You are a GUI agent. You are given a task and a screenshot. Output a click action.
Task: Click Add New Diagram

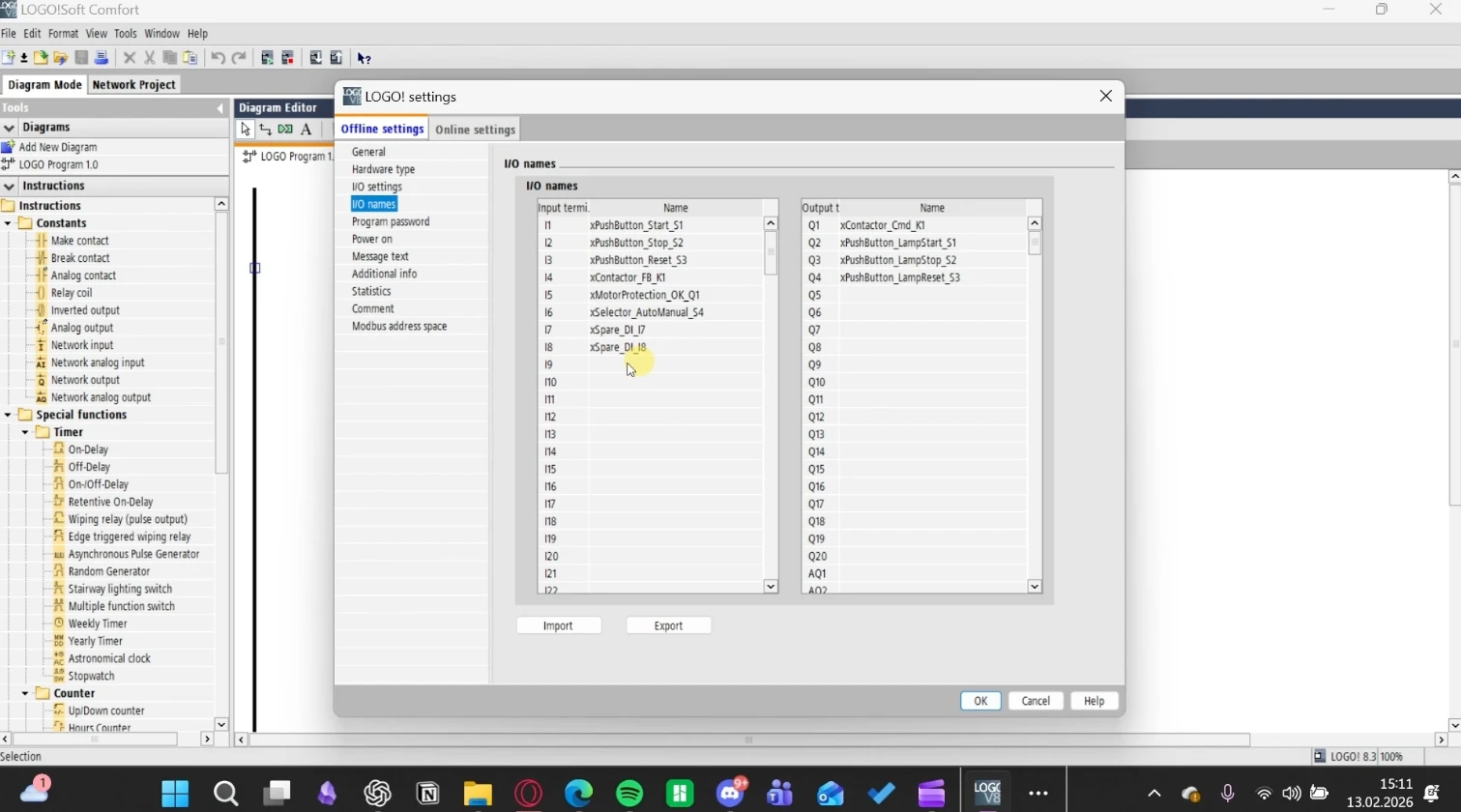pos(58,147)
